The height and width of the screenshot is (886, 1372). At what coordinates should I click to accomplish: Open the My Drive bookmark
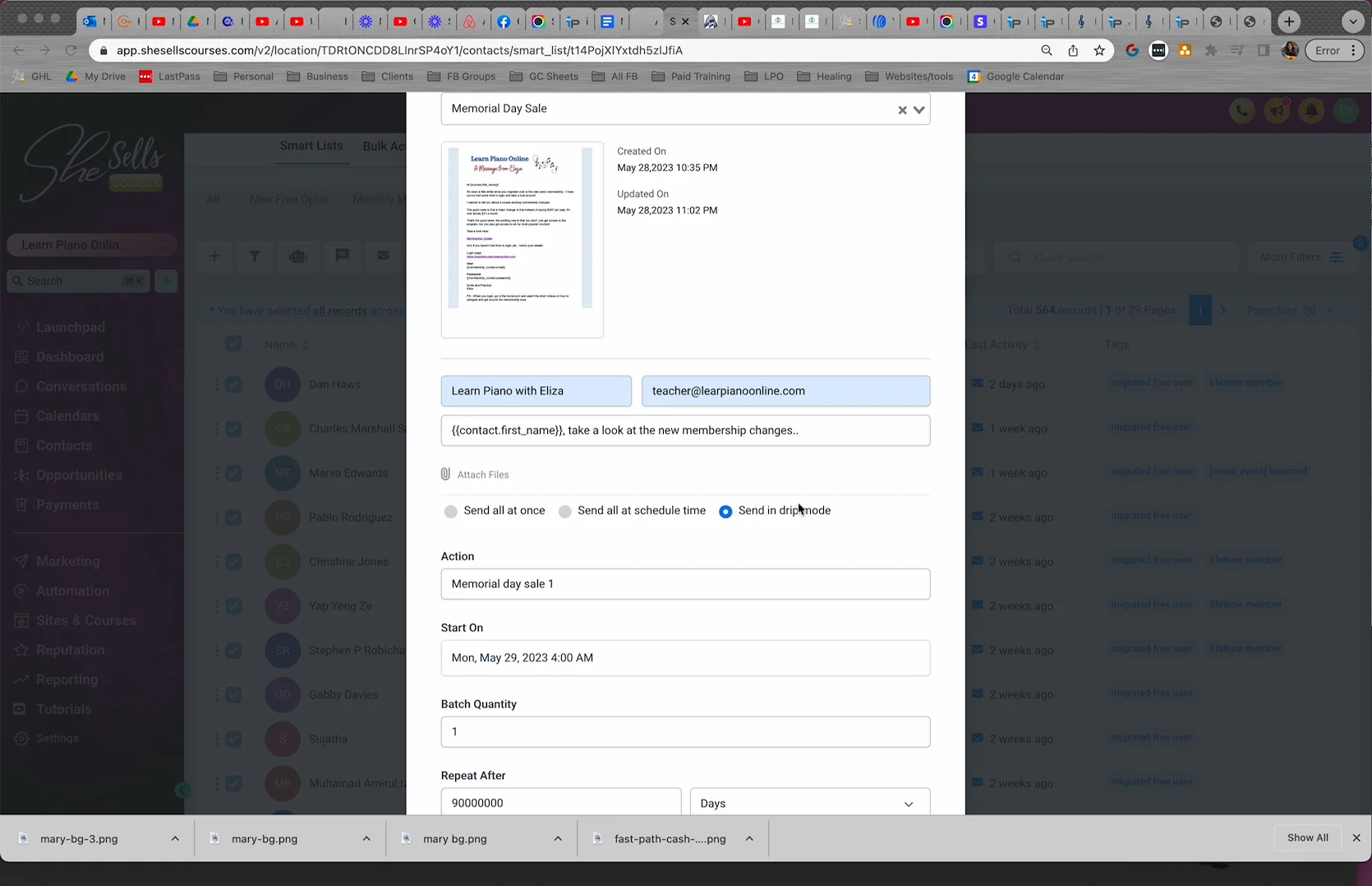coord(95,76)
